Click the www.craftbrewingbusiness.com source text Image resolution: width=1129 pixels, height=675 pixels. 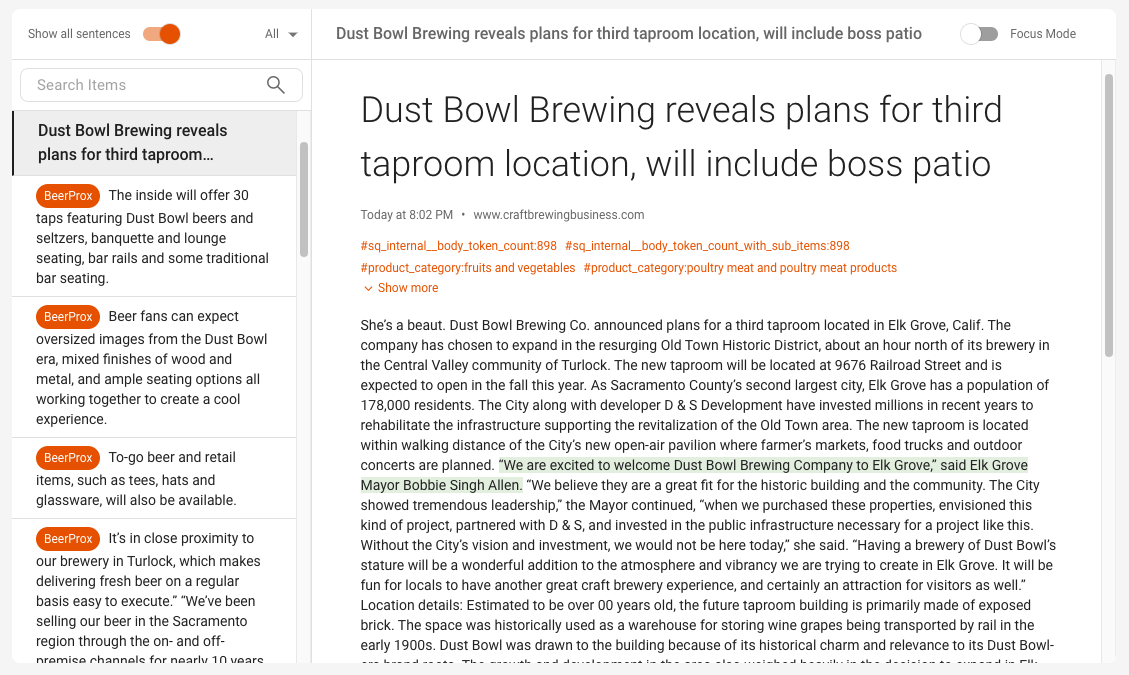pos(559,215)
